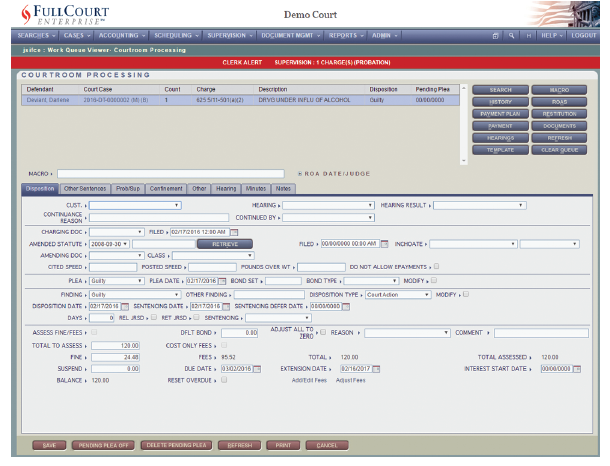The image size is (610, 466).
Task: Open the Plea dropdown showing Guilty
Action: coord(117,281)
